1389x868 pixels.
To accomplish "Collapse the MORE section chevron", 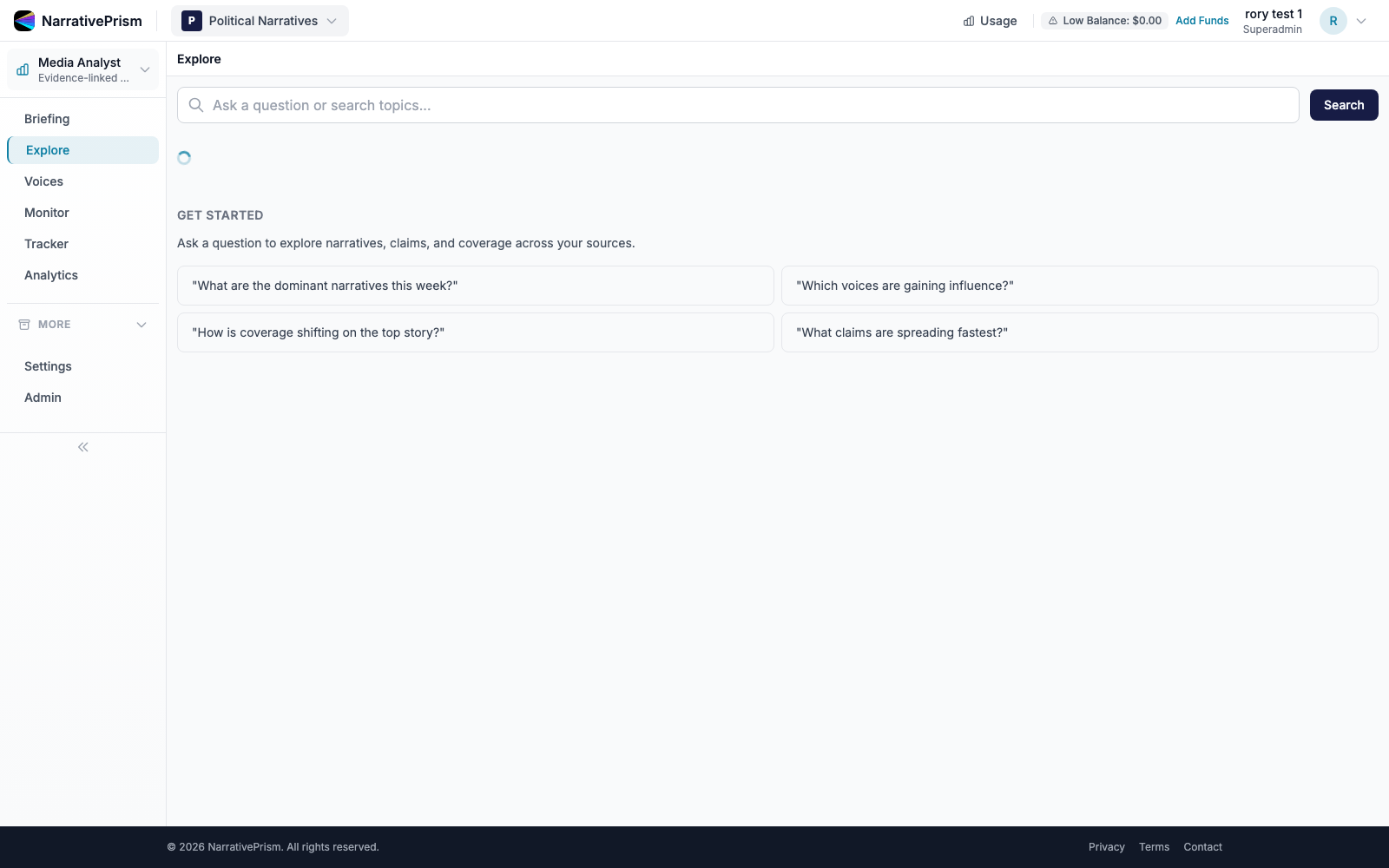I will [142, 324].
